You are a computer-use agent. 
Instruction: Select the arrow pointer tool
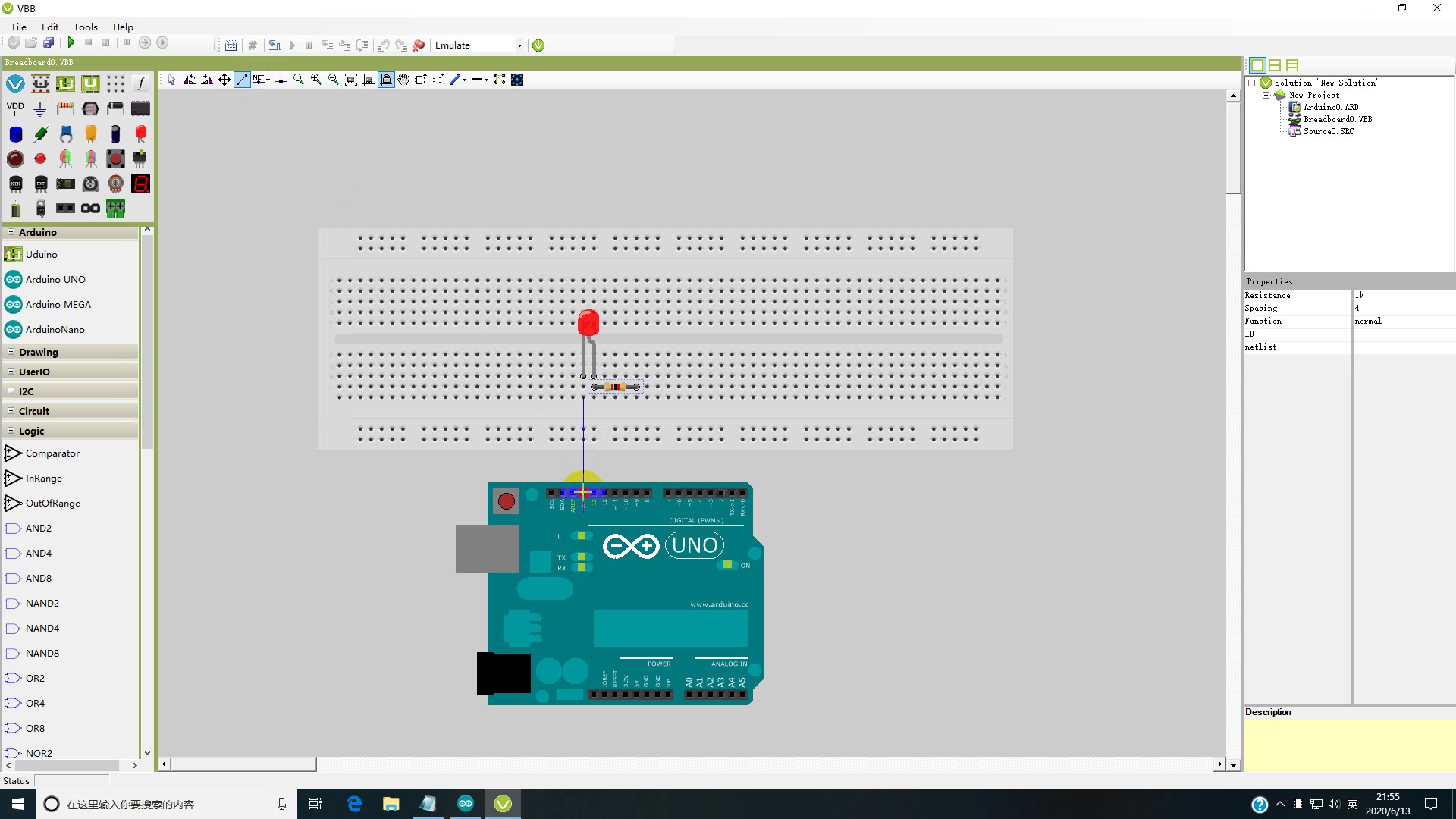pos(172,80)
